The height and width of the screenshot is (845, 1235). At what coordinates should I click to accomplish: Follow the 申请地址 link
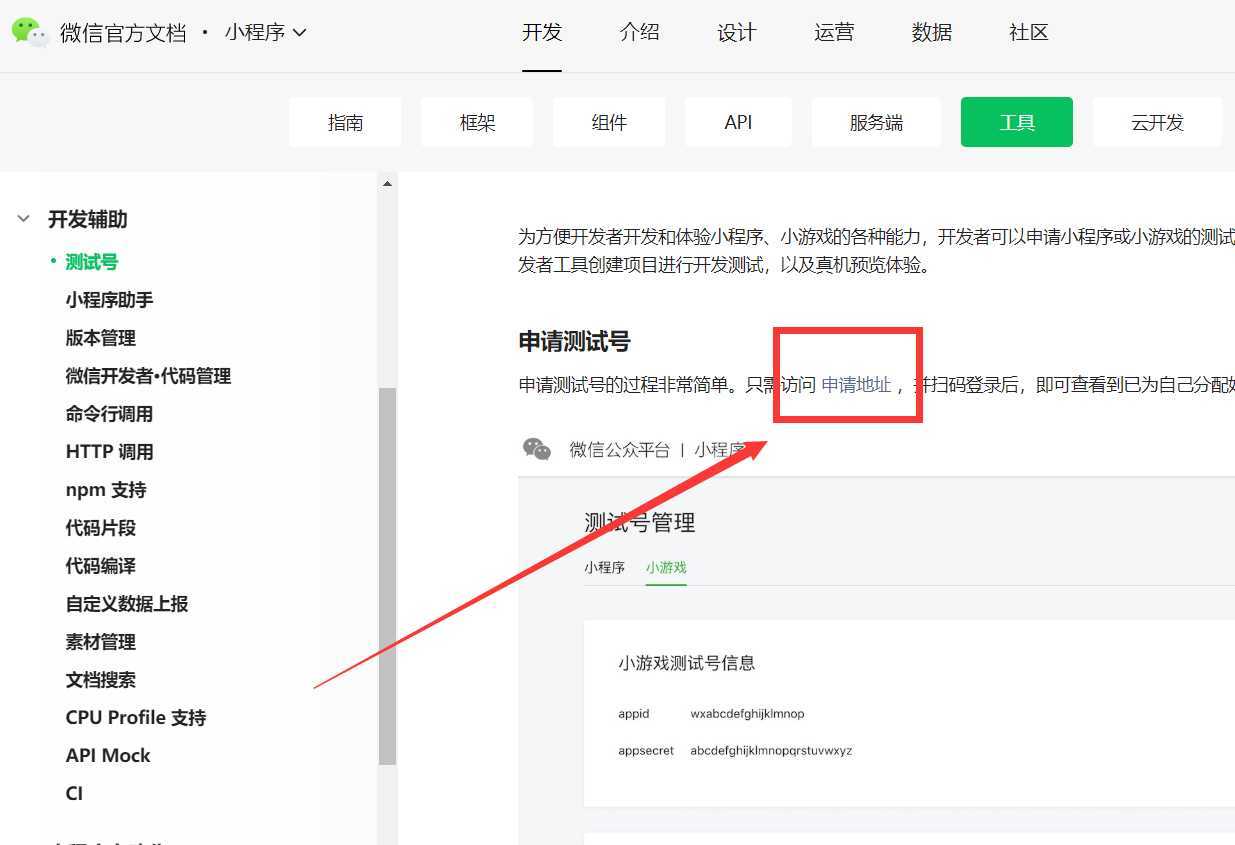856,385
